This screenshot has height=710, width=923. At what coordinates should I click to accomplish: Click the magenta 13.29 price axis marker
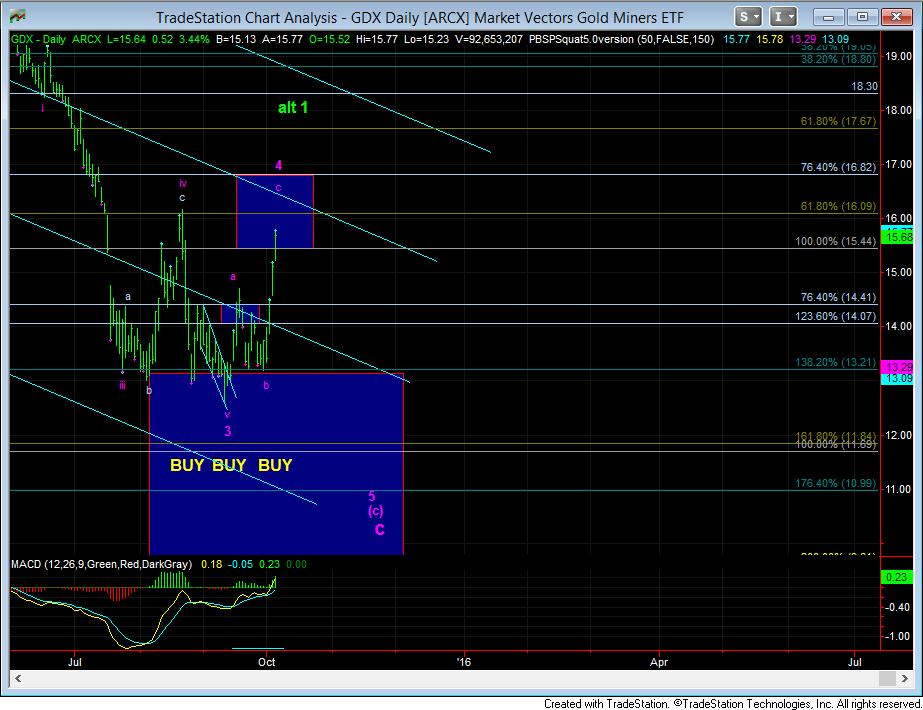click(x=898, y=367)
